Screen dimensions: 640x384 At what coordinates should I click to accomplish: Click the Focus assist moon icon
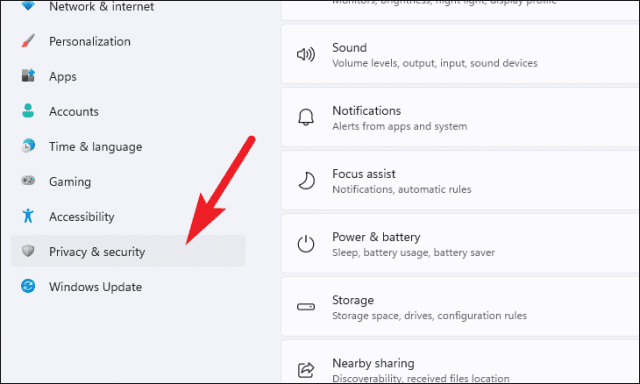(306, 181)
